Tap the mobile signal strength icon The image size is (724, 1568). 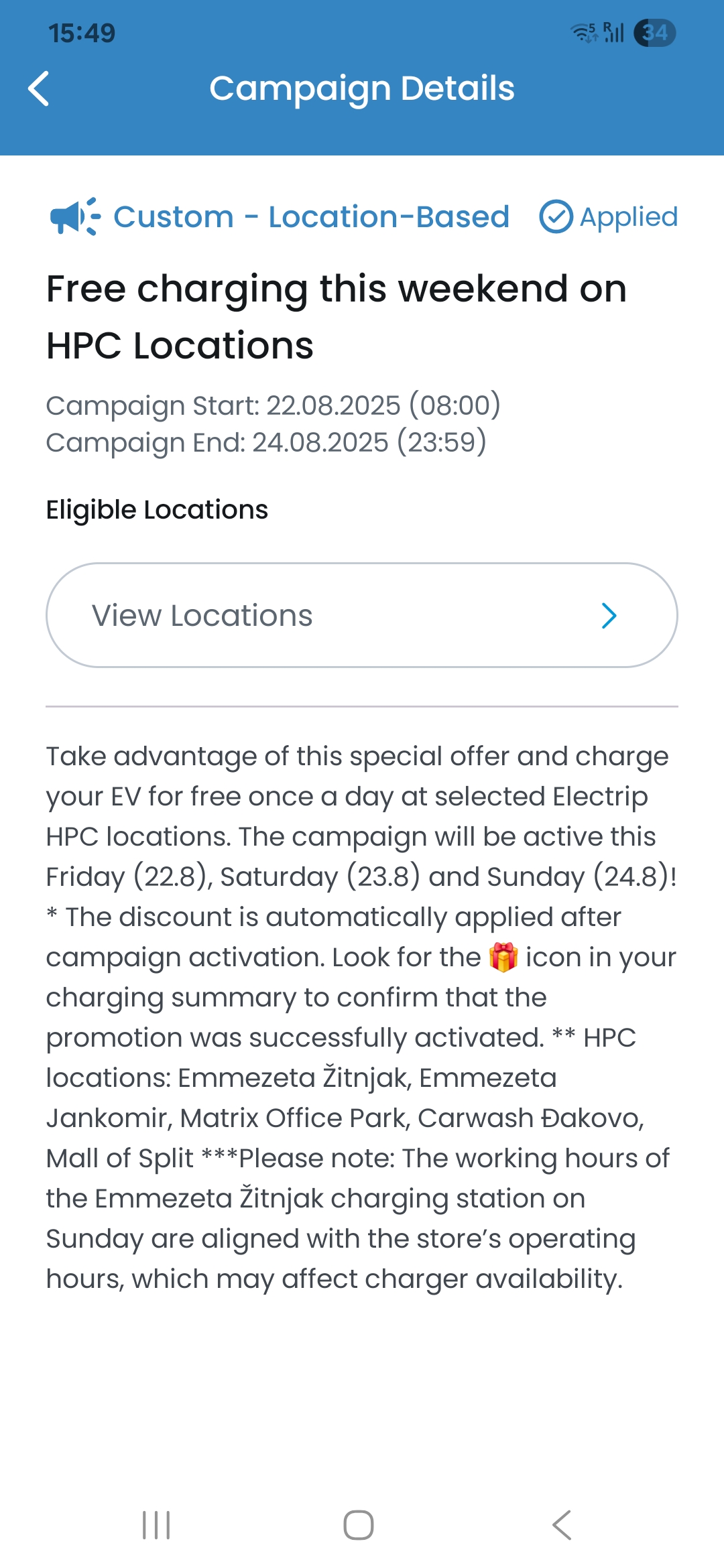(613, 32)
